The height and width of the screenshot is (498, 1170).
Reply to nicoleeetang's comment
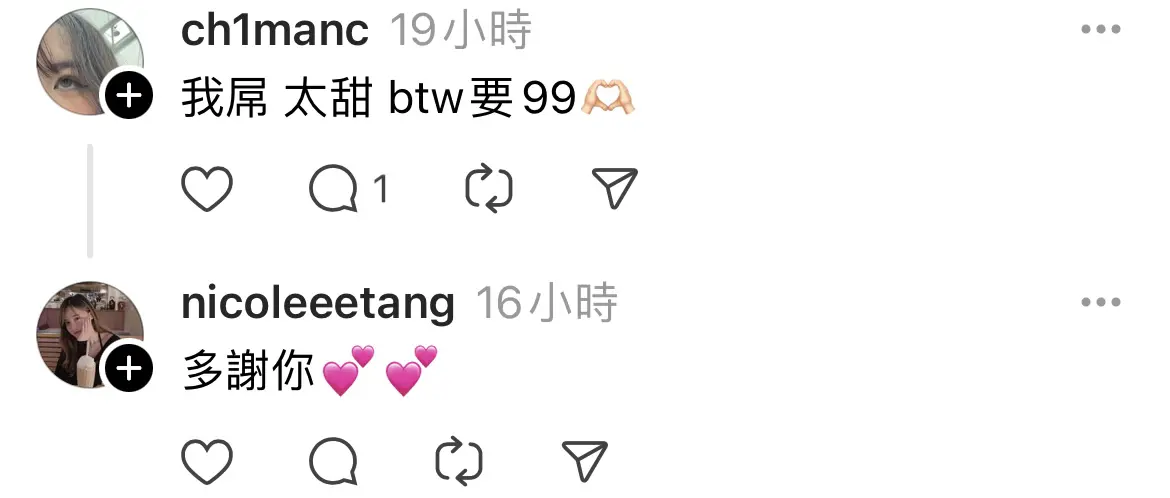pyautogui.click(x=333, y=461)
